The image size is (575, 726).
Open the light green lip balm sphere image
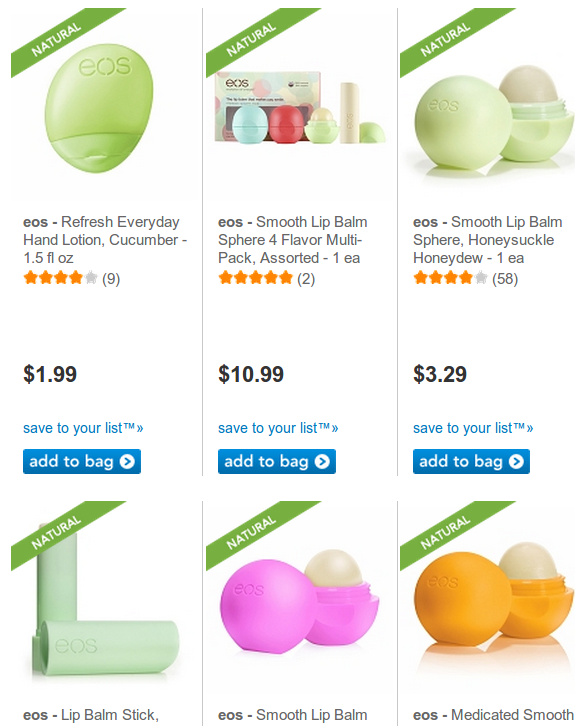(x=494, y=119)
